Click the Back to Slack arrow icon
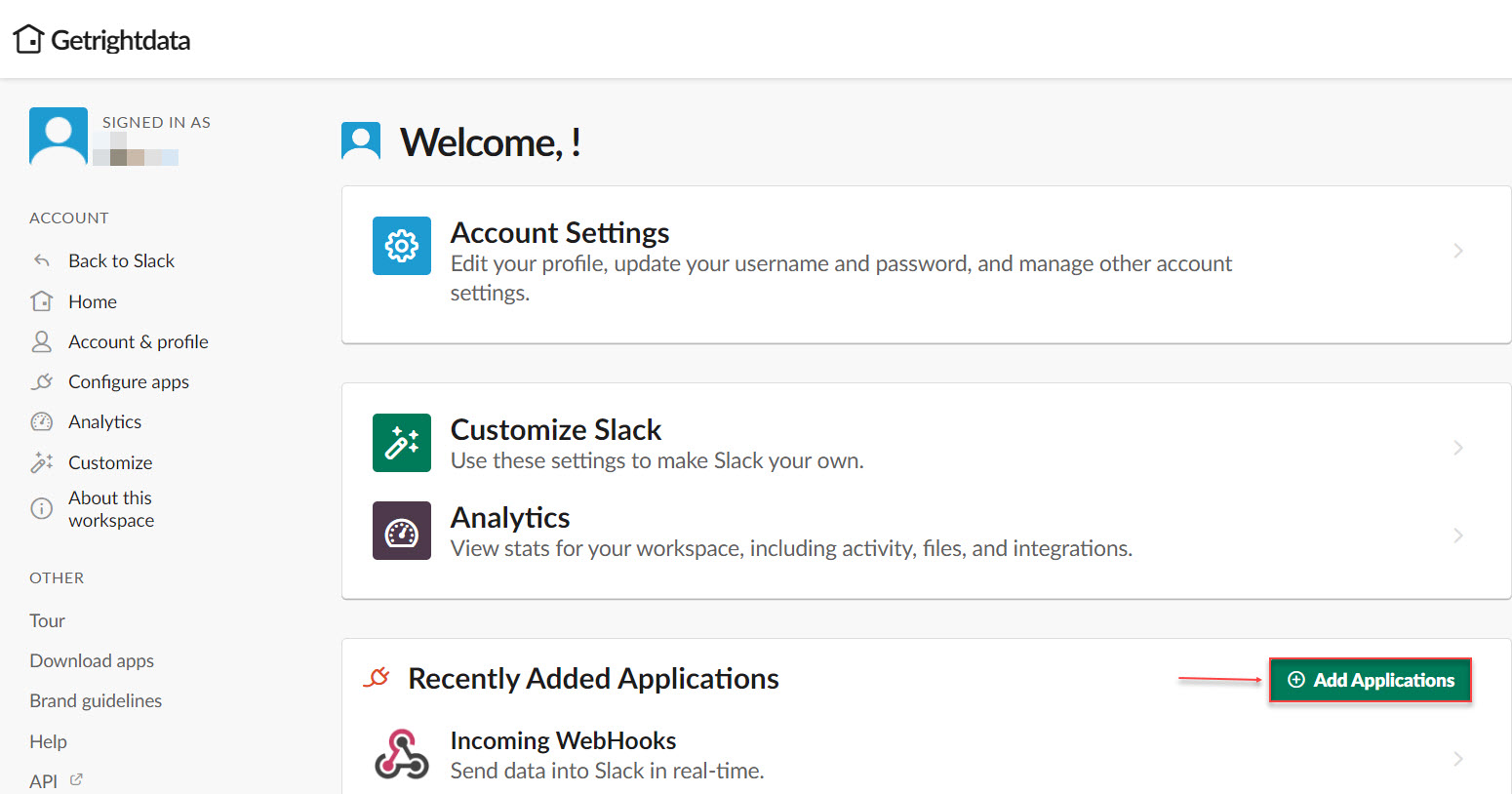This screenshot has height=794, width=1512. pos(41,260)
